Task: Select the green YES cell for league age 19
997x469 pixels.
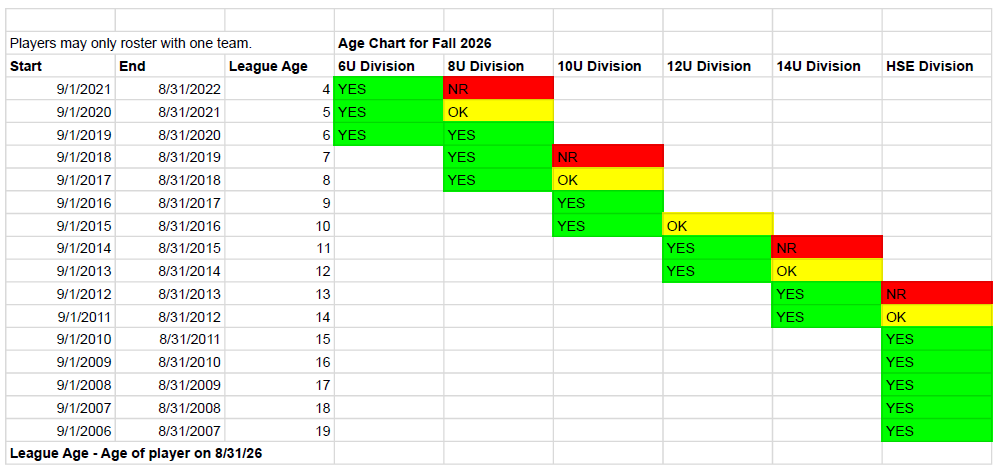Action: (937, 431)
